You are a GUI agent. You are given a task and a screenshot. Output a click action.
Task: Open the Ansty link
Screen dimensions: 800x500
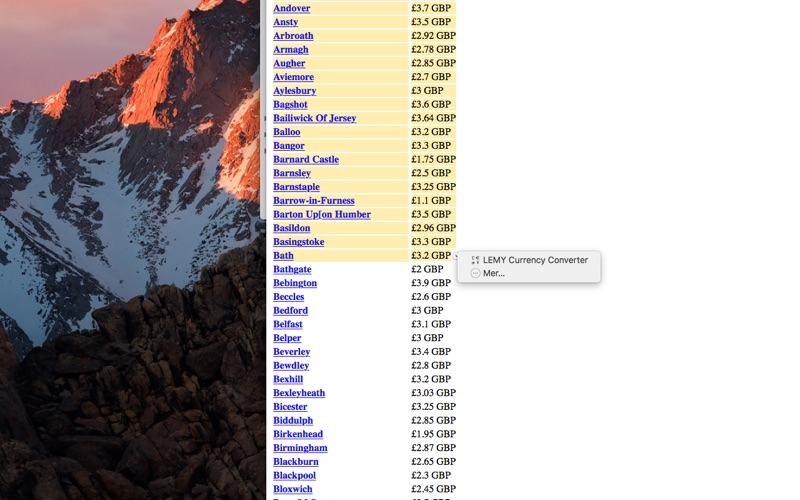pos(285,22)
